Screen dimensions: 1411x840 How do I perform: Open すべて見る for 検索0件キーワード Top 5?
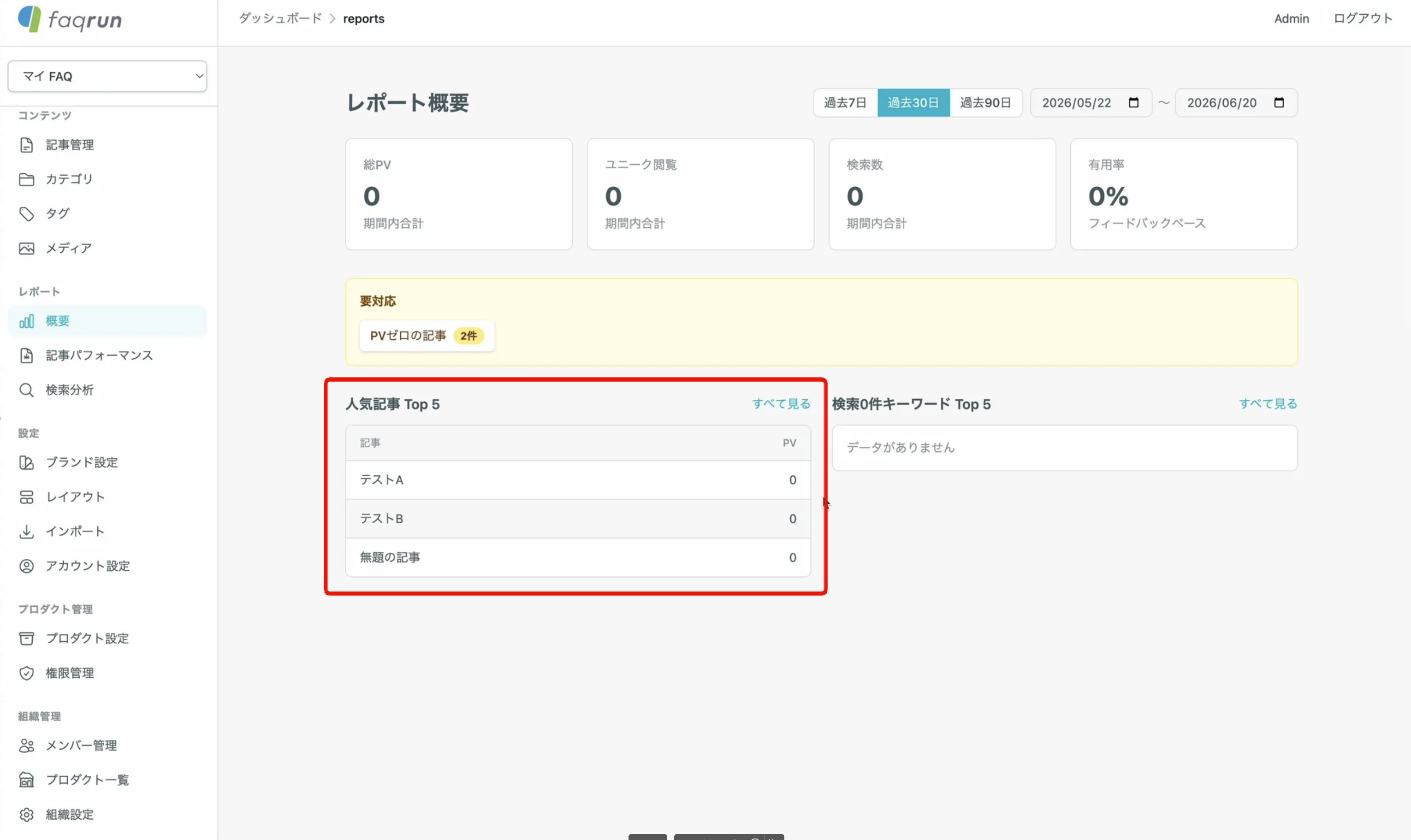[1268, 403]
